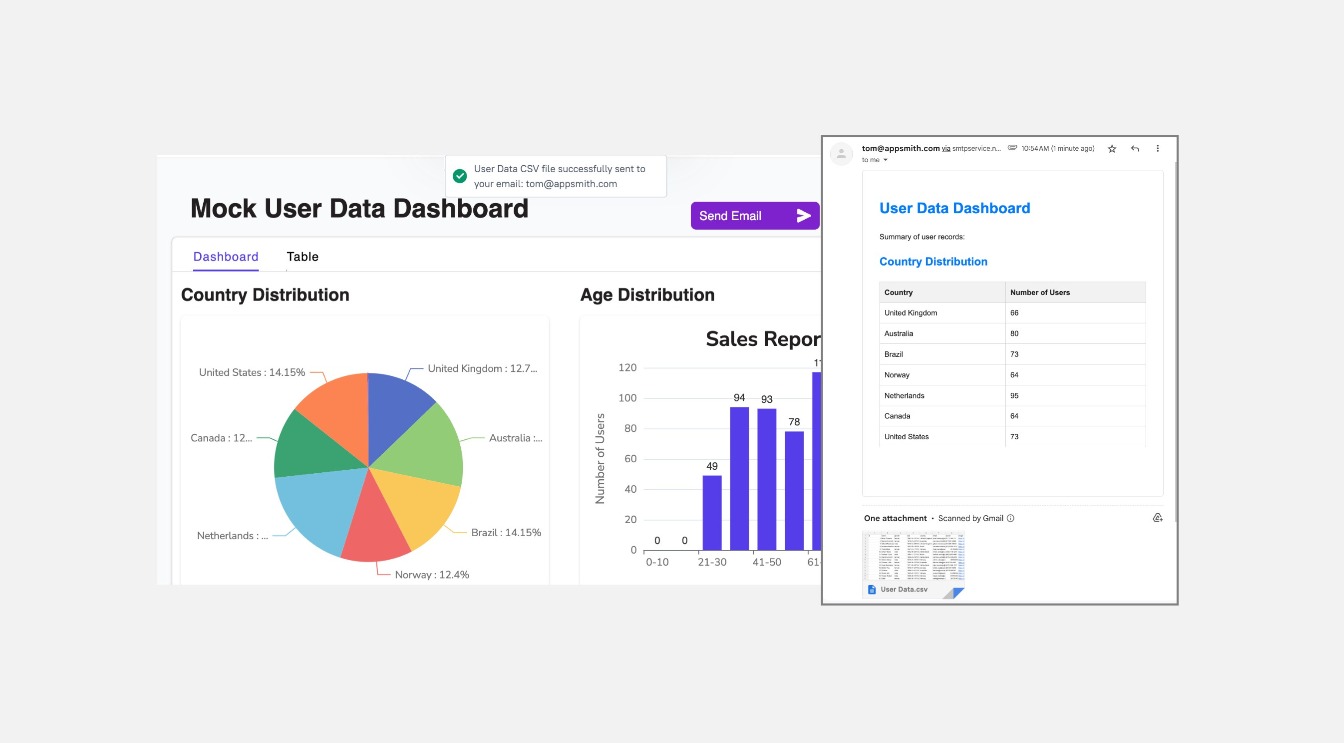This screenshot has height=743, width=1344.
Task: Switch to the Table tab
Action: 302,257
